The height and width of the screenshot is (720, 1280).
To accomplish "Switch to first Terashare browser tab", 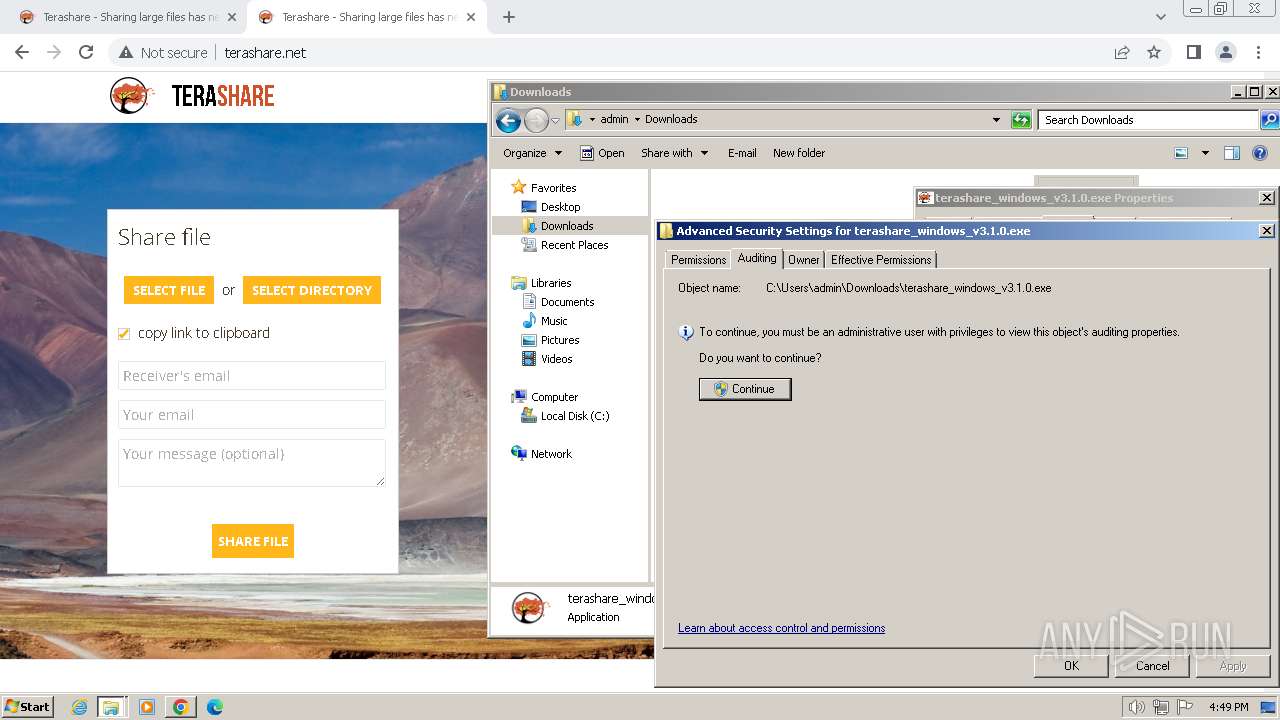I will click(x=127, y=17).
